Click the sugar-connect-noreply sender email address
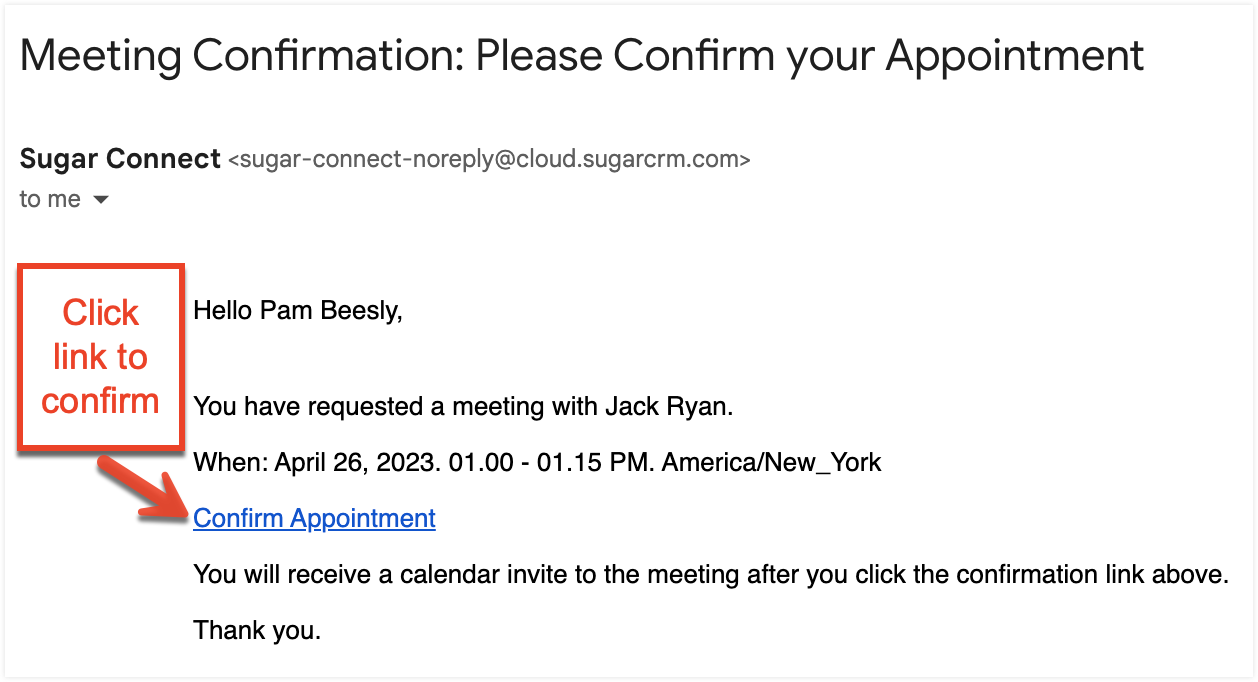Viewport: 1258px width, 682px height. point(489,160)
